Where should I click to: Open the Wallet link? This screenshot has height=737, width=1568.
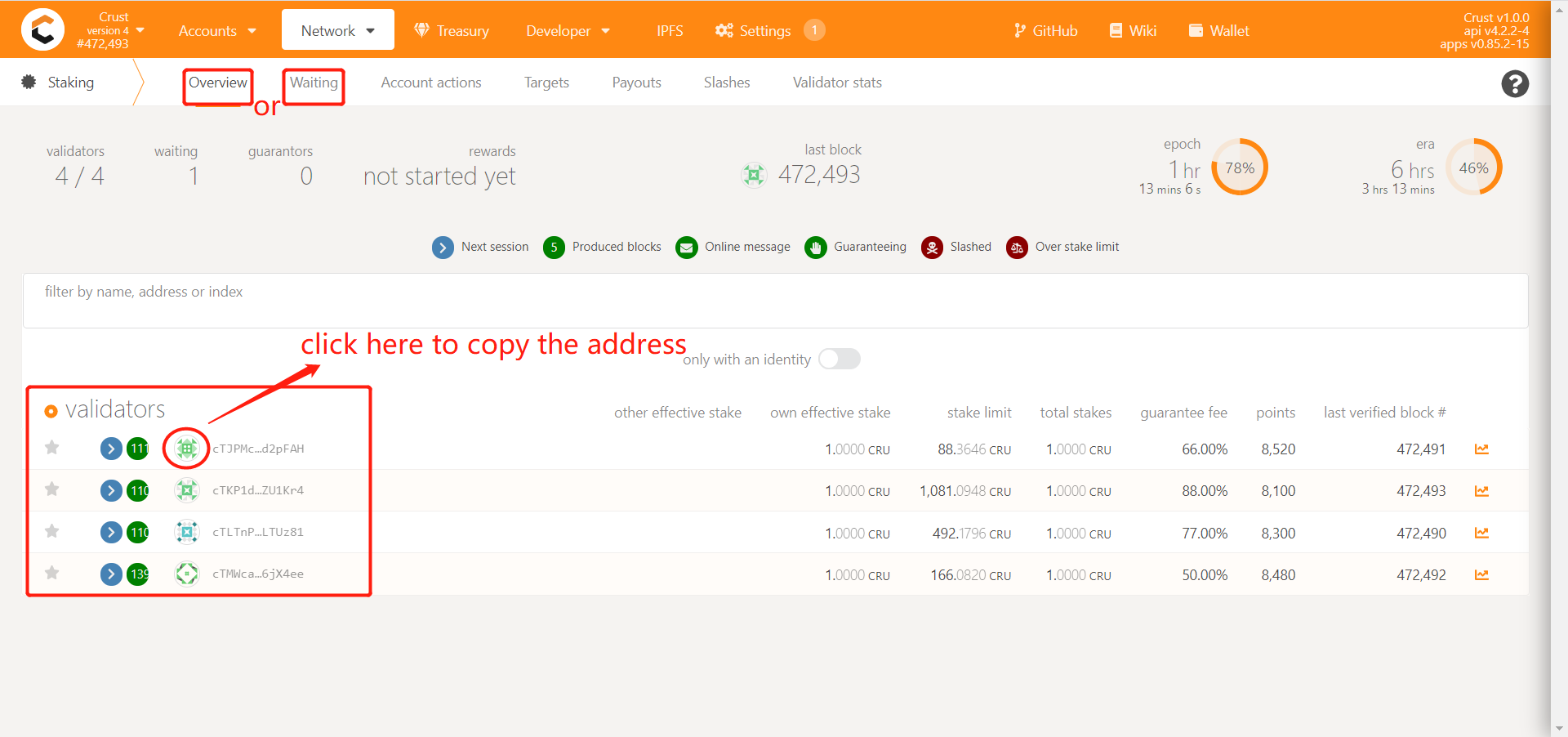point(1218,30)
